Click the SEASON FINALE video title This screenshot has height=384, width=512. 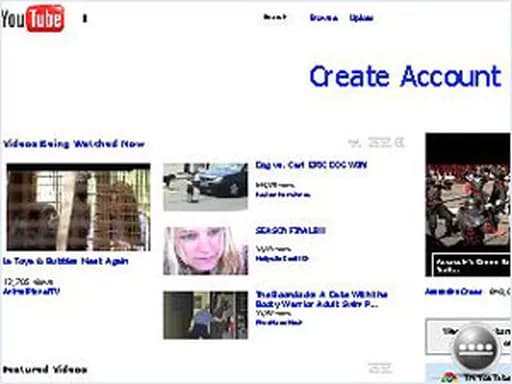pos(290,230)
